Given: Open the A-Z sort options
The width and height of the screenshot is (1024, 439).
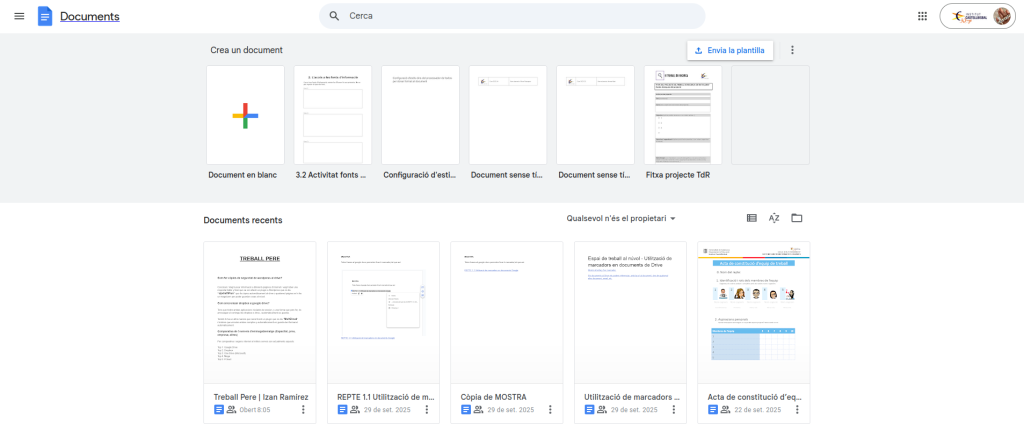Looking at the screenshot, I should click(x=774, y=218).
